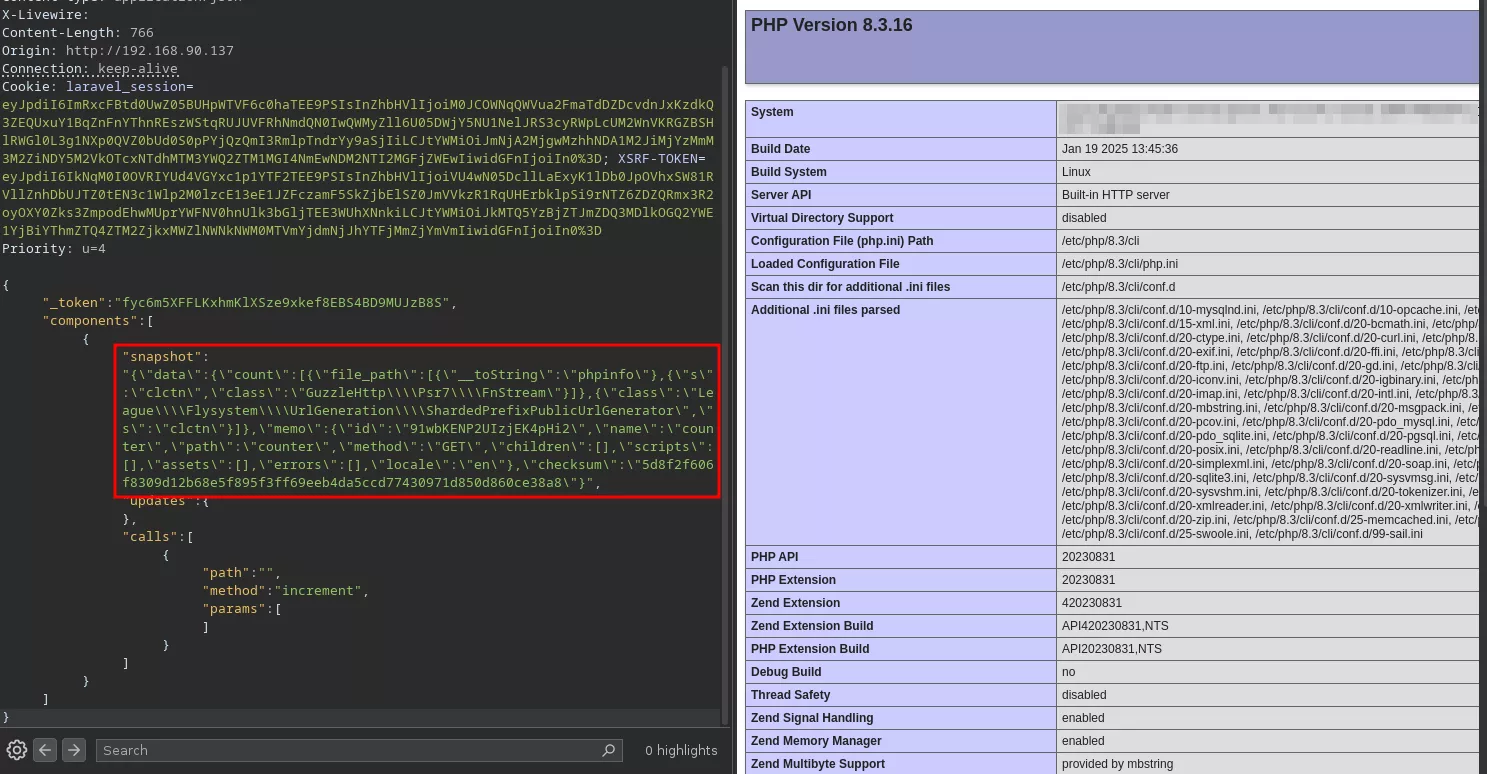This screenshot has height=774, width=1487.
Task: Click the vertical scrollbar on the right edge
Action: [1483, 400]
